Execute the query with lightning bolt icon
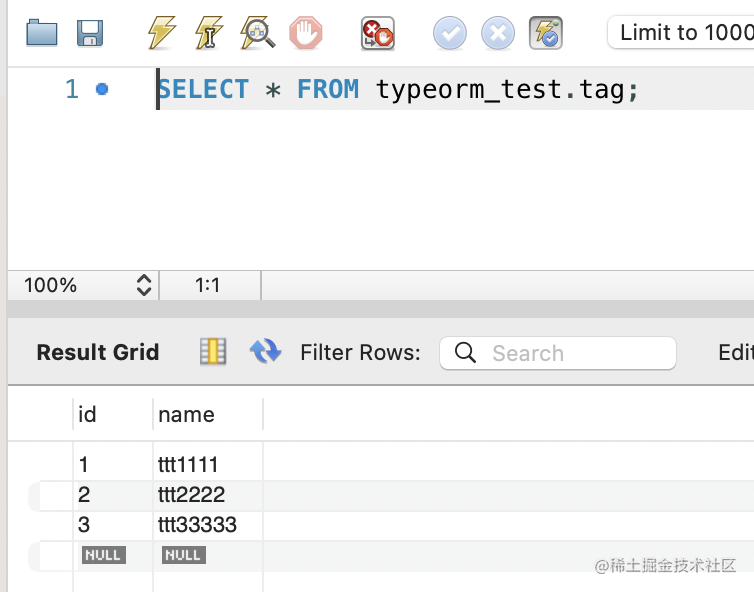This screenshot has height=592, width=754. (x=161, y=34)
